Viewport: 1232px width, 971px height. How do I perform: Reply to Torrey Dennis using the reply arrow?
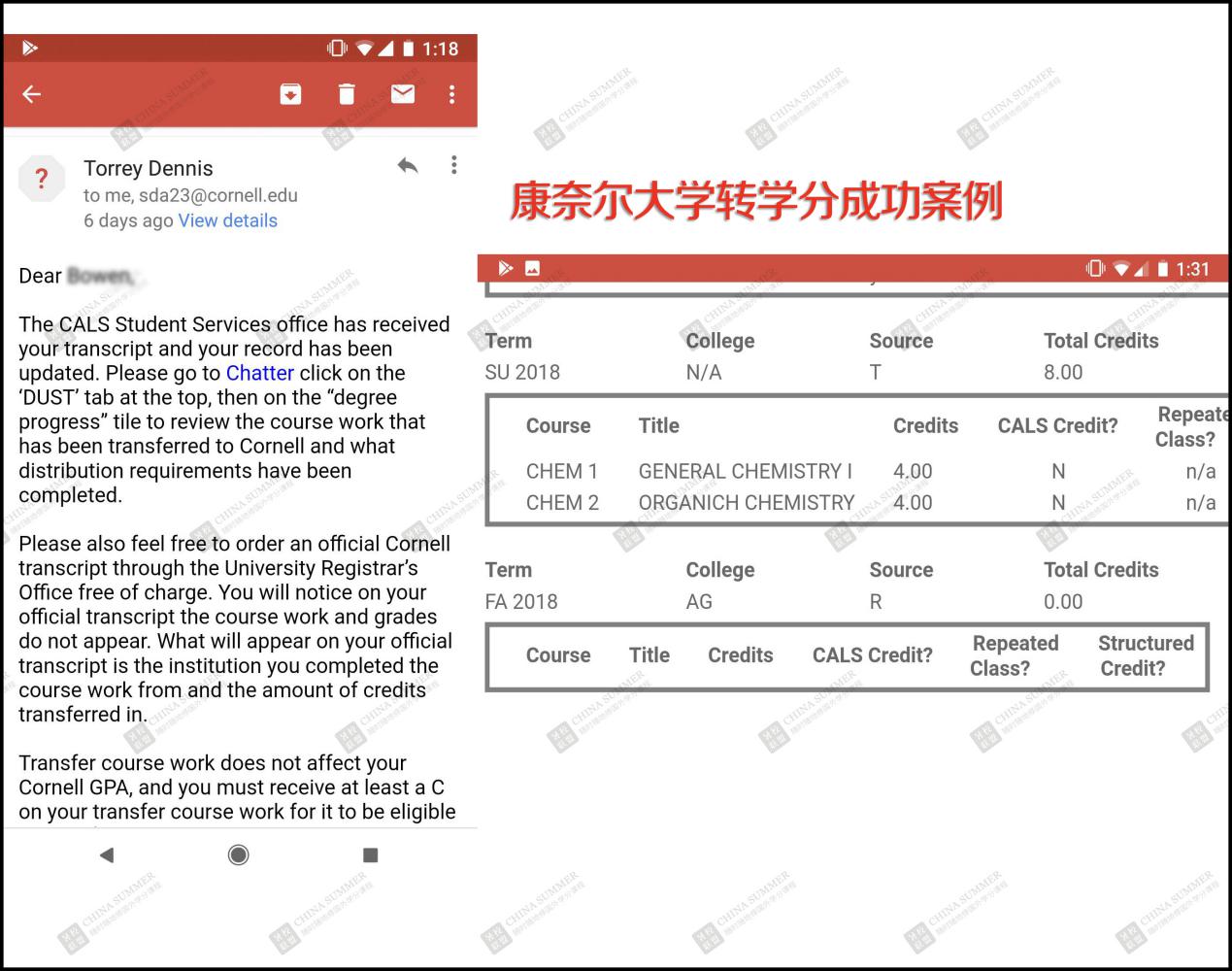[408, 166]
